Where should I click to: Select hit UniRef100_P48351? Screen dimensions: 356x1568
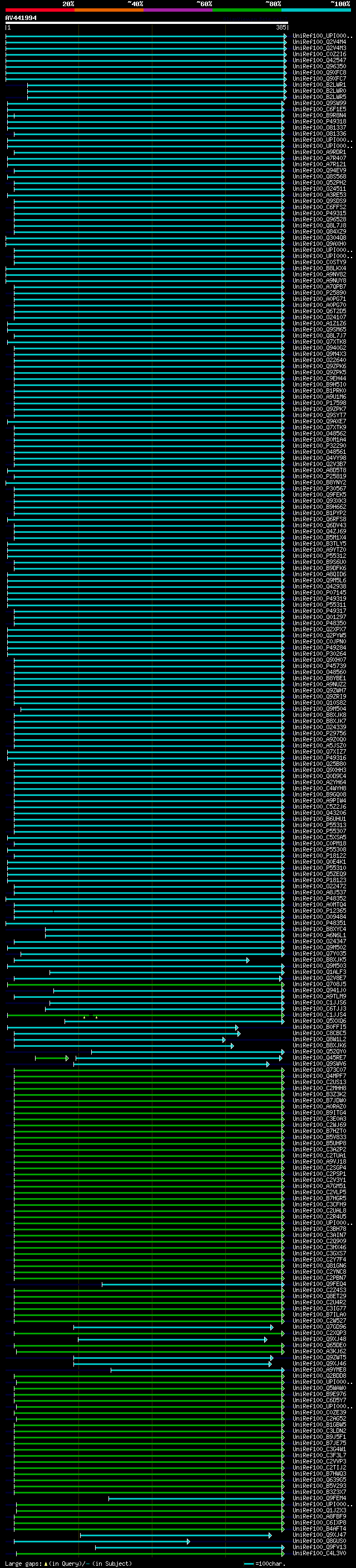click(x=319, y=923)
